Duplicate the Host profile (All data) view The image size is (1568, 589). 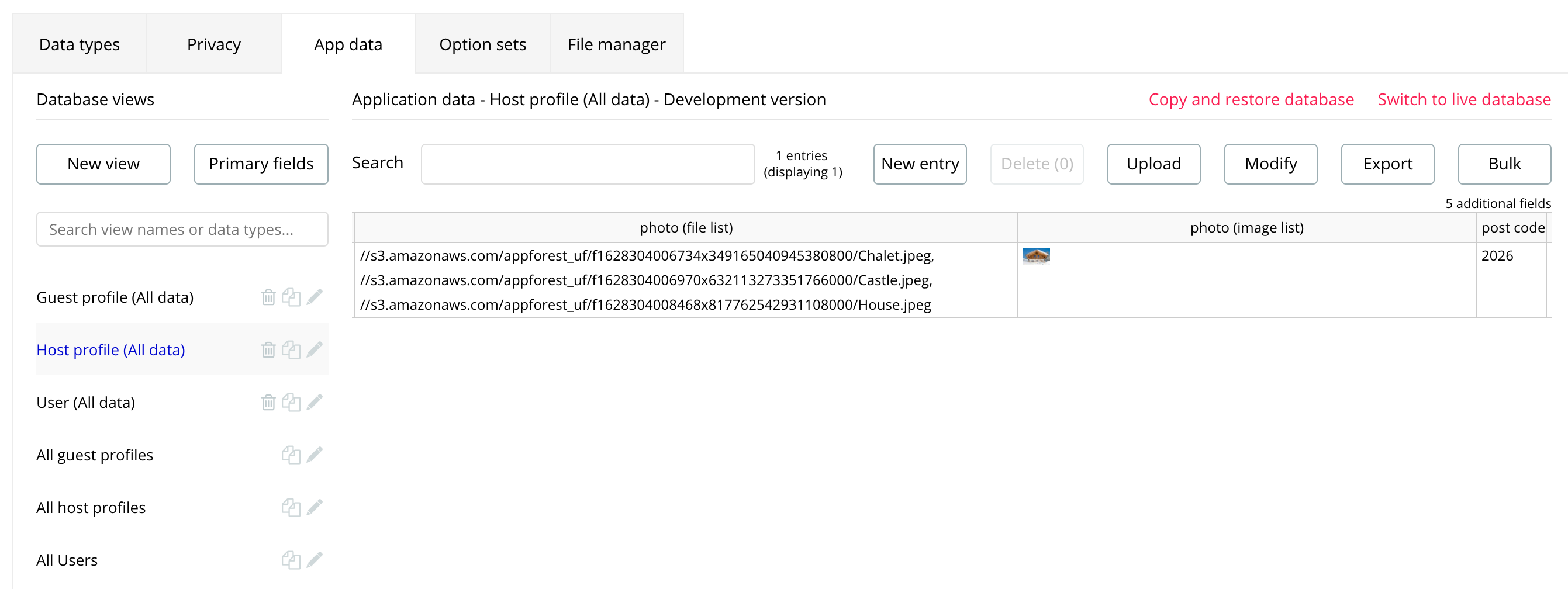[x=291, y=350]
